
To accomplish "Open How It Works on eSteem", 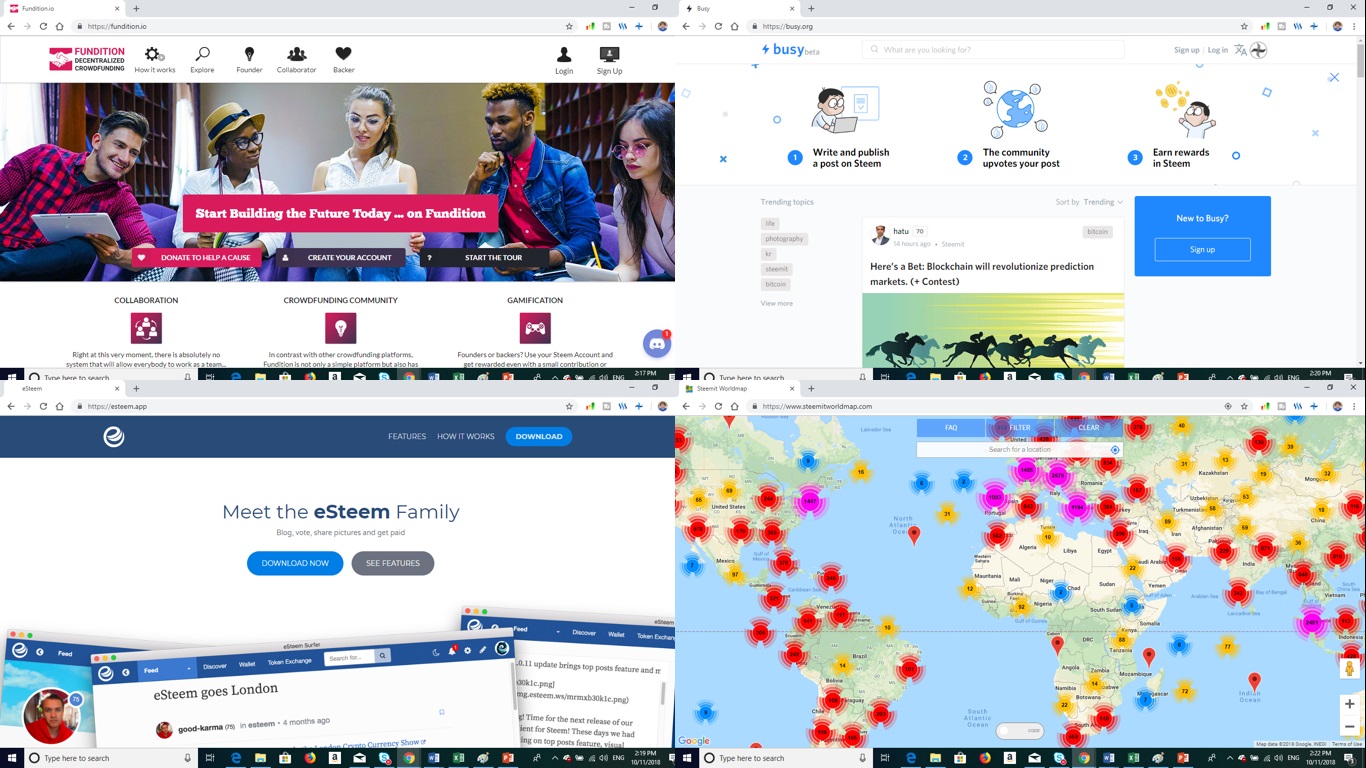I will [466, 437].
